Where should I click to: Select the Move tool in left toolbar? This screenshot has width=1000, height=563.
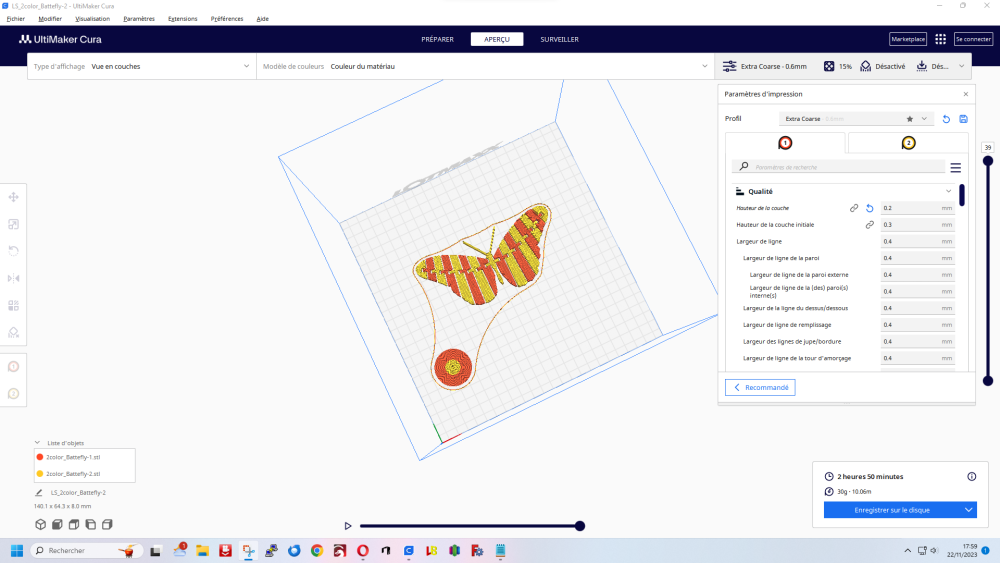click(x=13, y=197)
